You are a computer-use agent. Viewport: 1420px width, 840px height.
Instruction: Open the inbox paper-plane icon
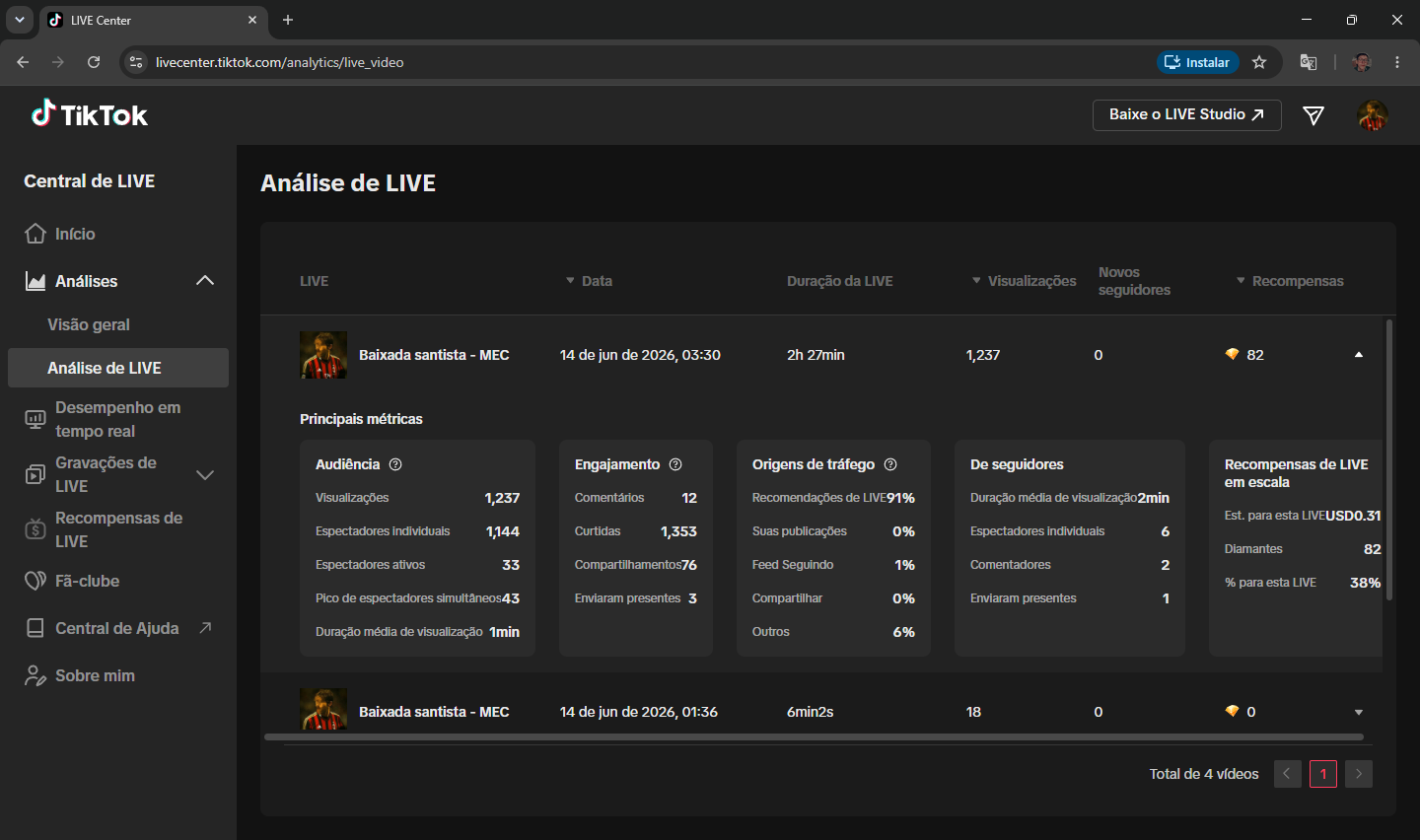click(1313, 115)
